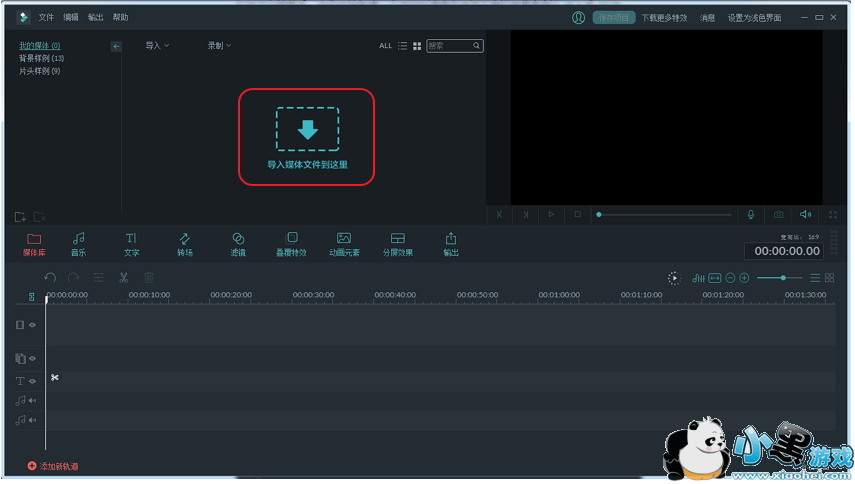Mute the first audio track
Viewport: 855px width, 484px height.
(32, 400)
